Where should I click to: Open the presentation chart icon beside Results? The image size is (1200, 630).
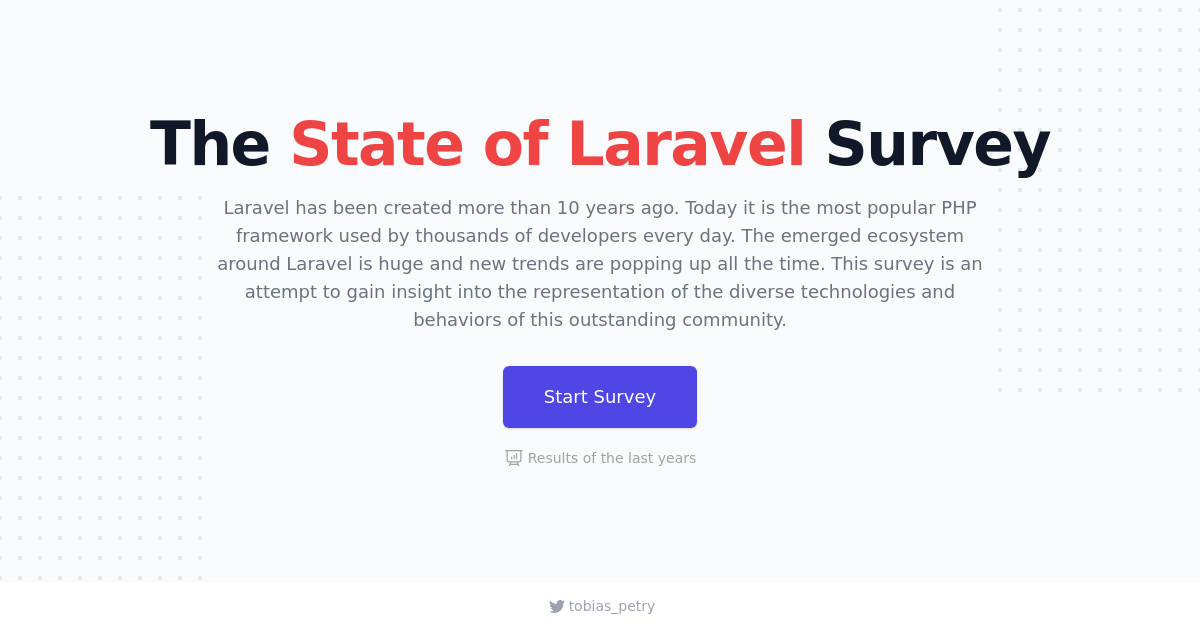[514, 458]
